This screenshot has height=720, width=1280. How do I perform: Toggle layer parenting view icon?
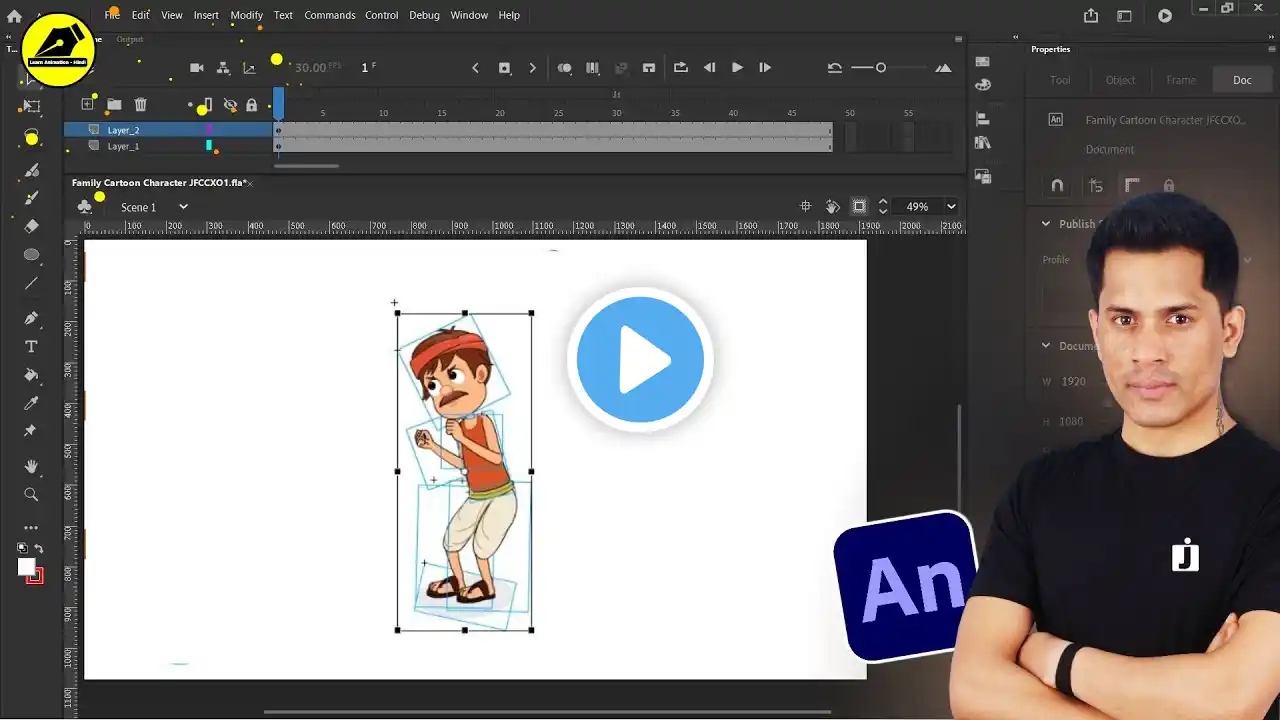[x=222, y=68]
